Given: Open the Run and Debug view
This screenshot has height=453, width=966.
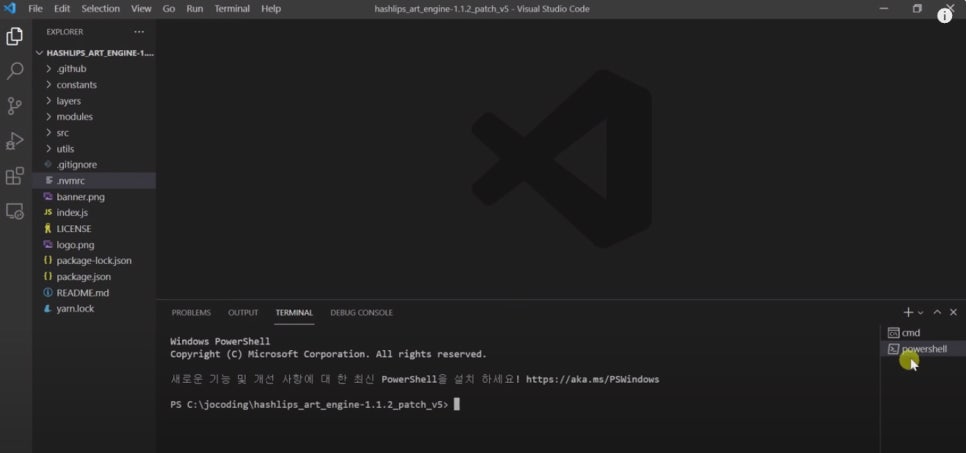Looking at the screenshot, I should (15, 141).
